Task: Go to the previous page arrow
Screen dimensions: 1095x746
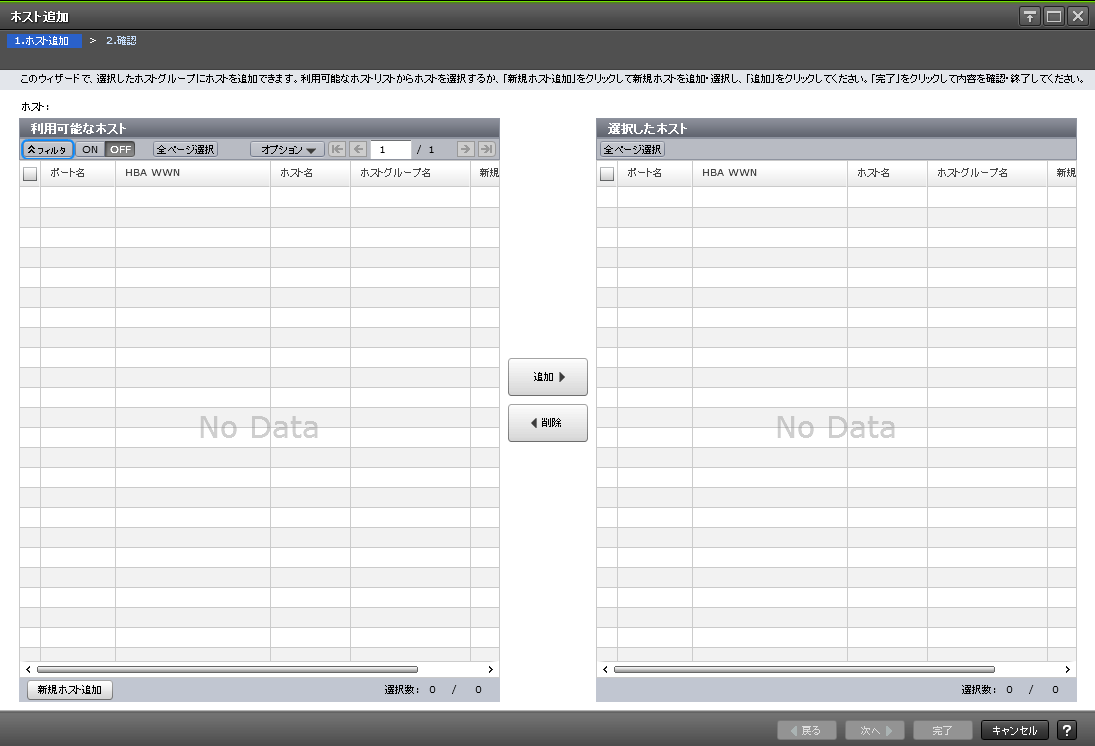Action: click(x=358, y=149)
